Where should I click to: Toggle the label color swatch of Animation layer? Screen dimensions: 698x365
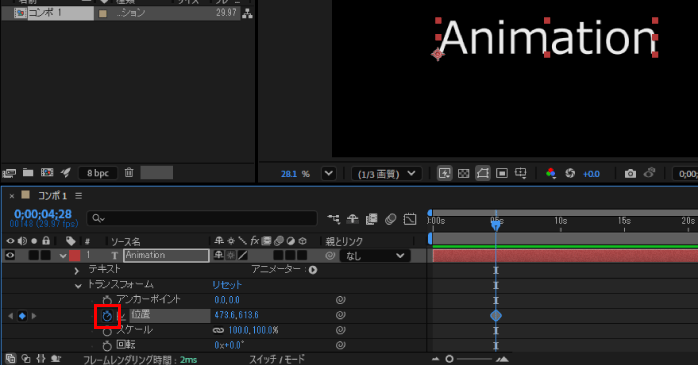coord(74,256)
